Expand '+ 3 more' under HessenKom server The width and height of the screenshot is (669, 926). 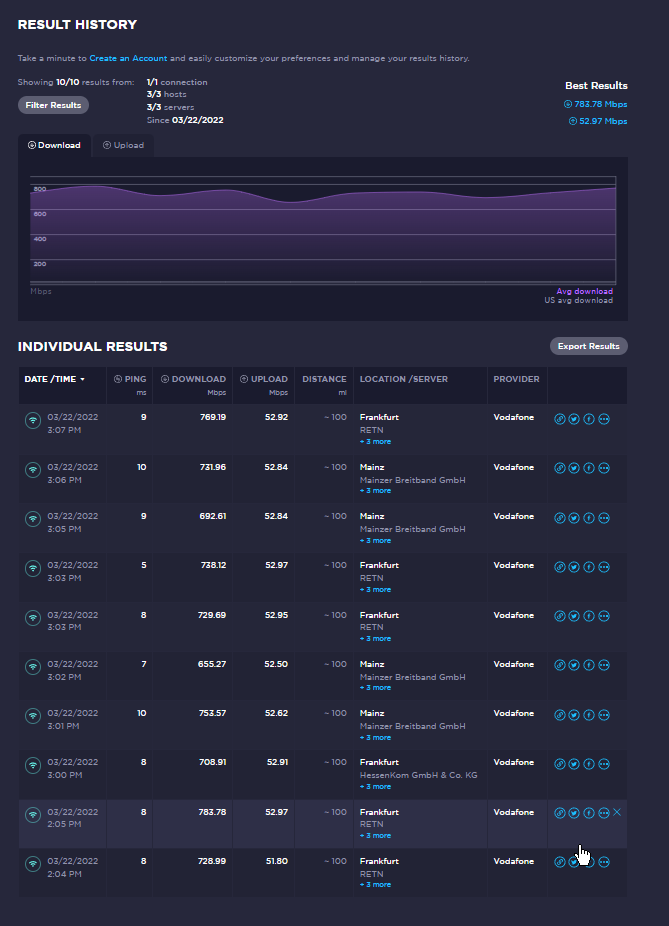375,787
